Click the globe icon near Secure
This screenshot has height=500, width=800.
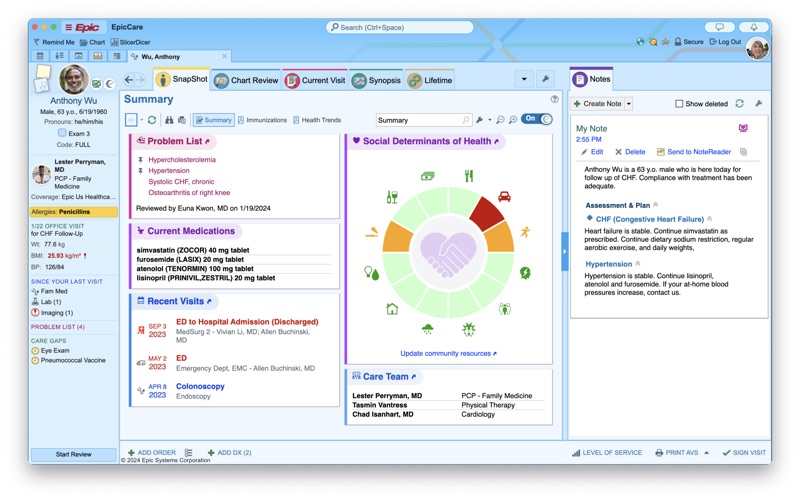click(x=640, y=42)
